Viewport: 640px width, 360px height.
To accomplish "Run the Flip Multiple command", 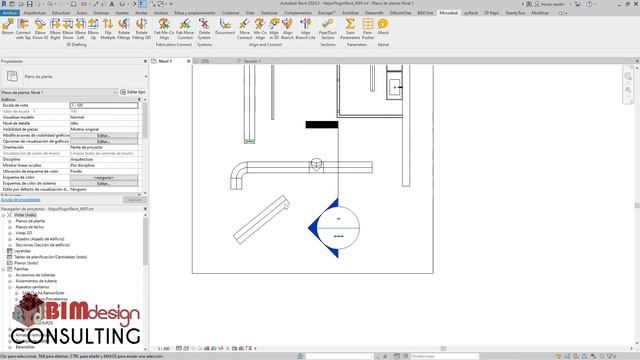I will point(108,29).
